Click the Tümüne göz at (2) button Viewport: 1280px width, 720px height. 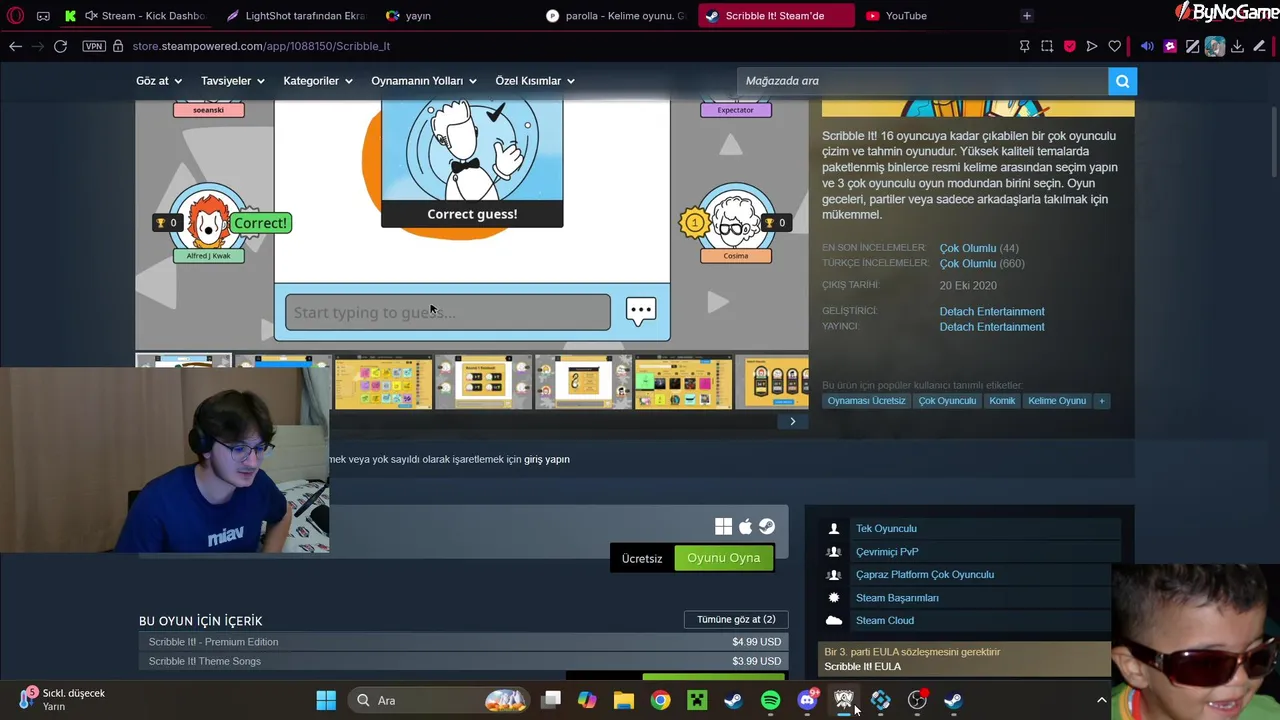(736, 620)
